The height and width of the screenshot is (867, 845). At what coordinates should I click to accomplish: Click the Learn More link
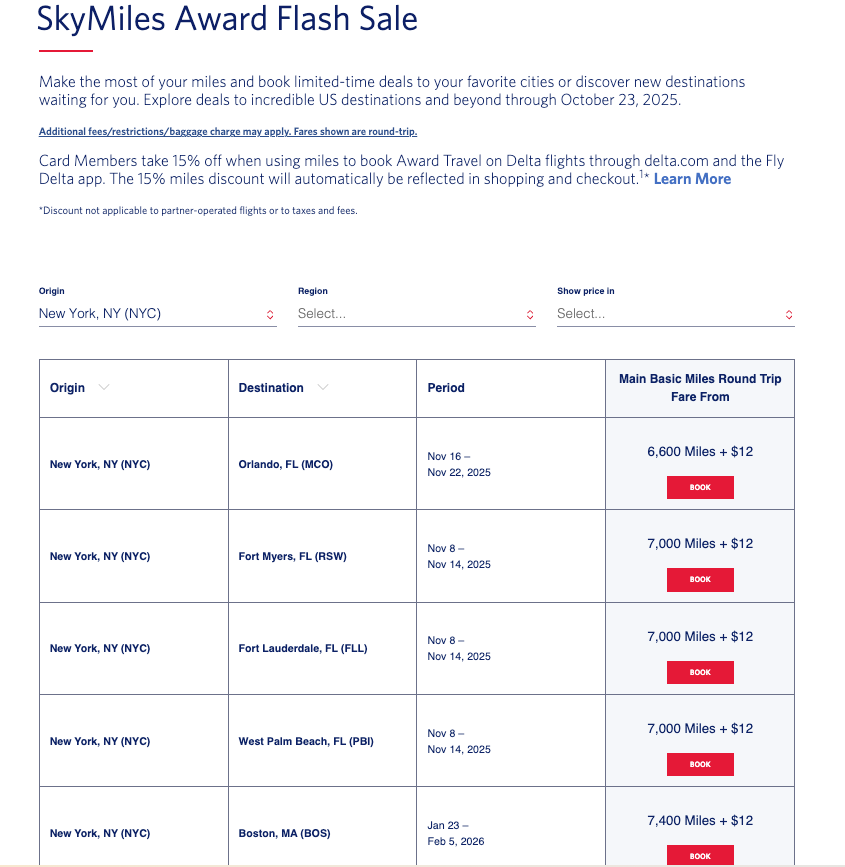point(692,179)
